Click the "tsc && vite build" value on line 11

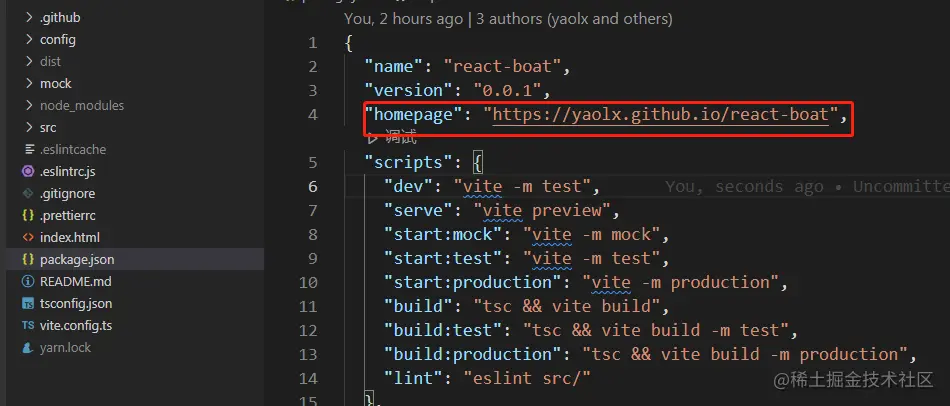[x=567, y=307]
